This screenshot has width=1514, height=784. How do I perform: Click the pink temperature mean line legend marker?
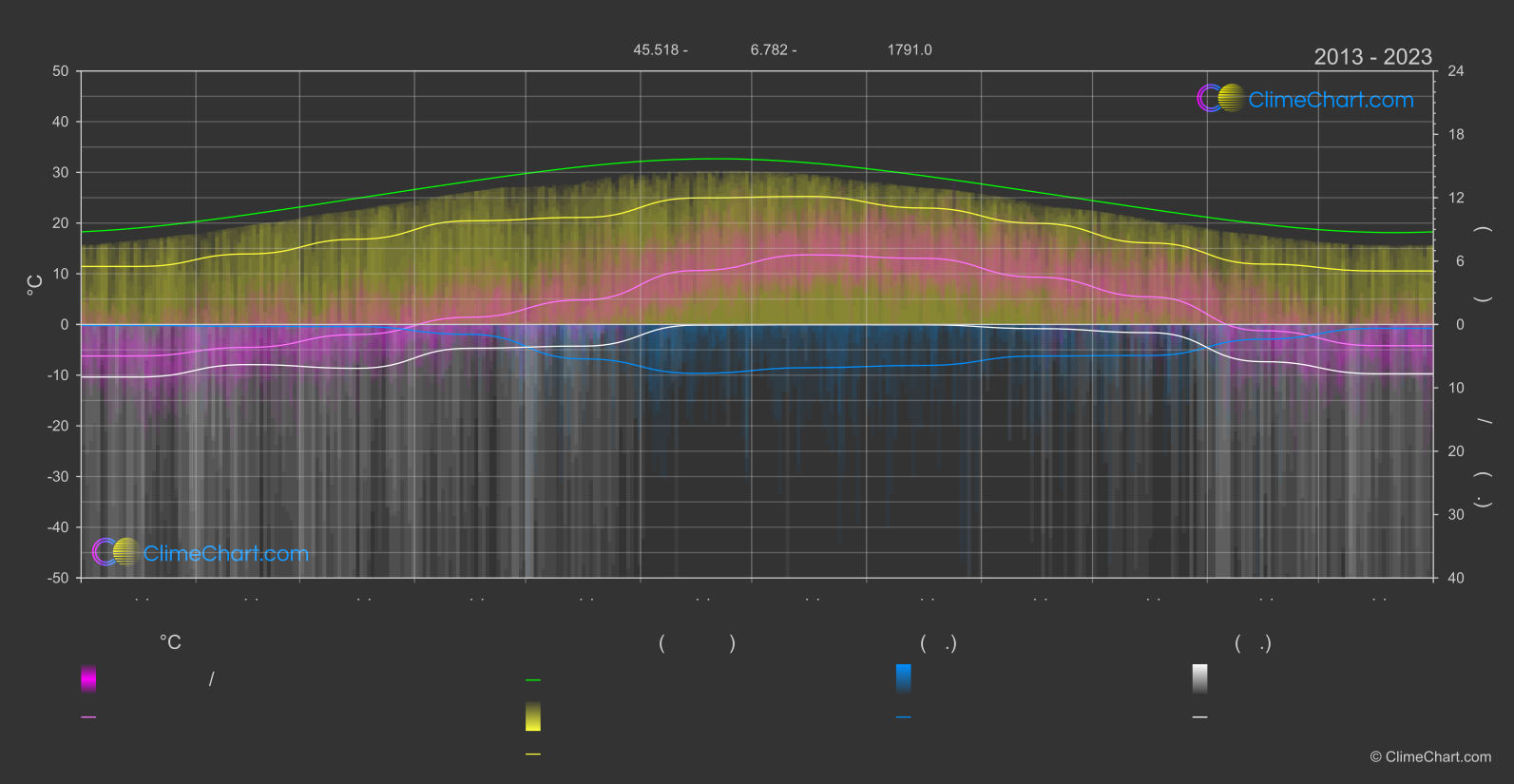pyautogui.click(x=88, y=717)
